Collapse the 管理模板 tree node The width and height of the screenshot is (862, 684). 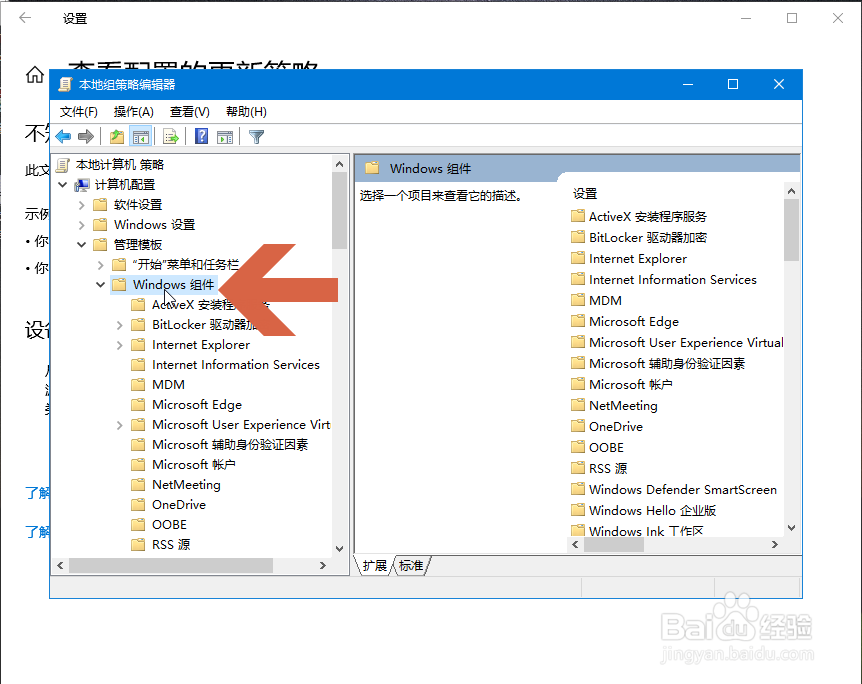click(81, 245)
